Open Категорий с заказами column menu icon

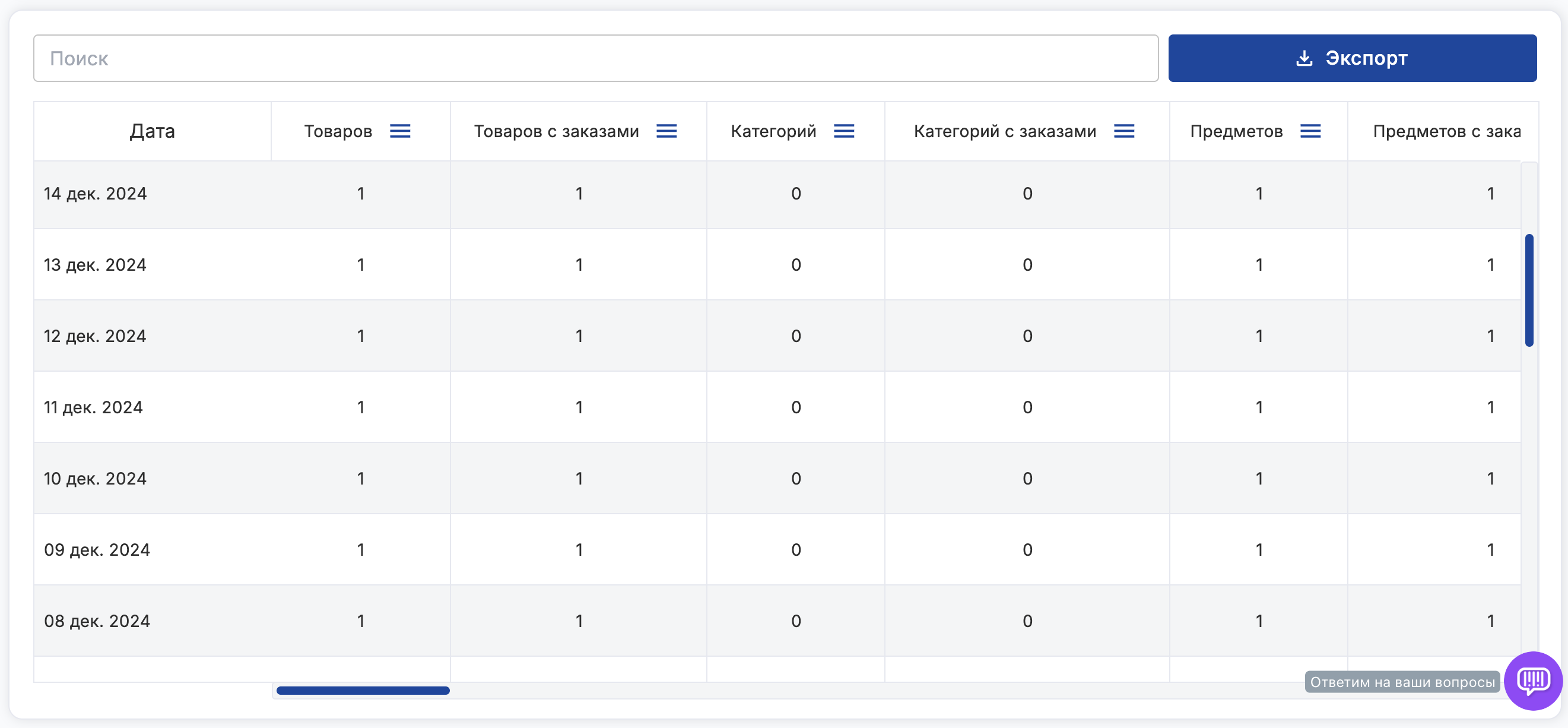click(x=1123, y=131)
